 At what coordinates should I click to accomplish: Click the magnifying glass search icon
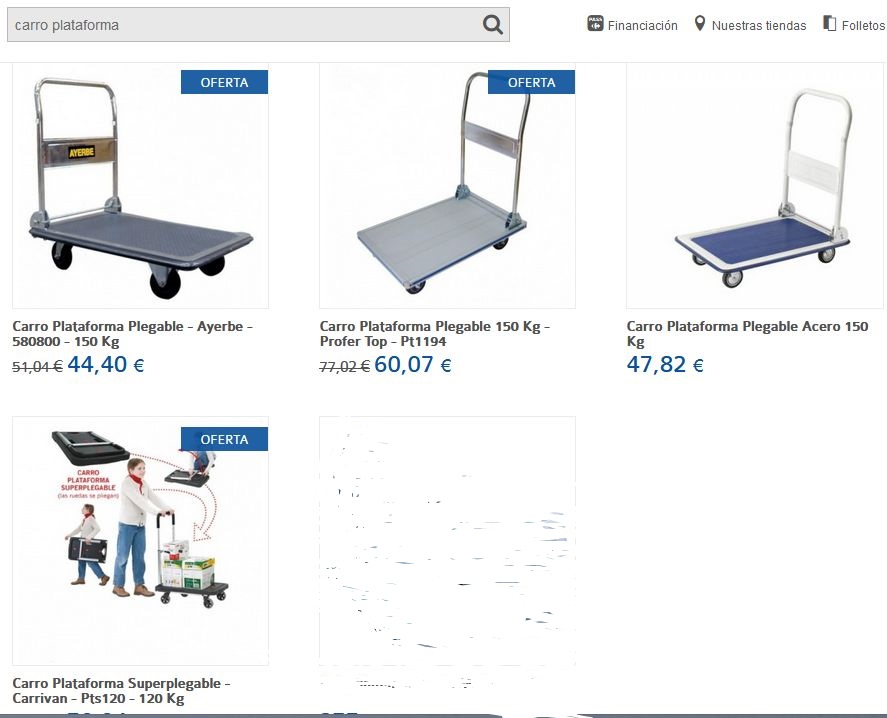492,25
